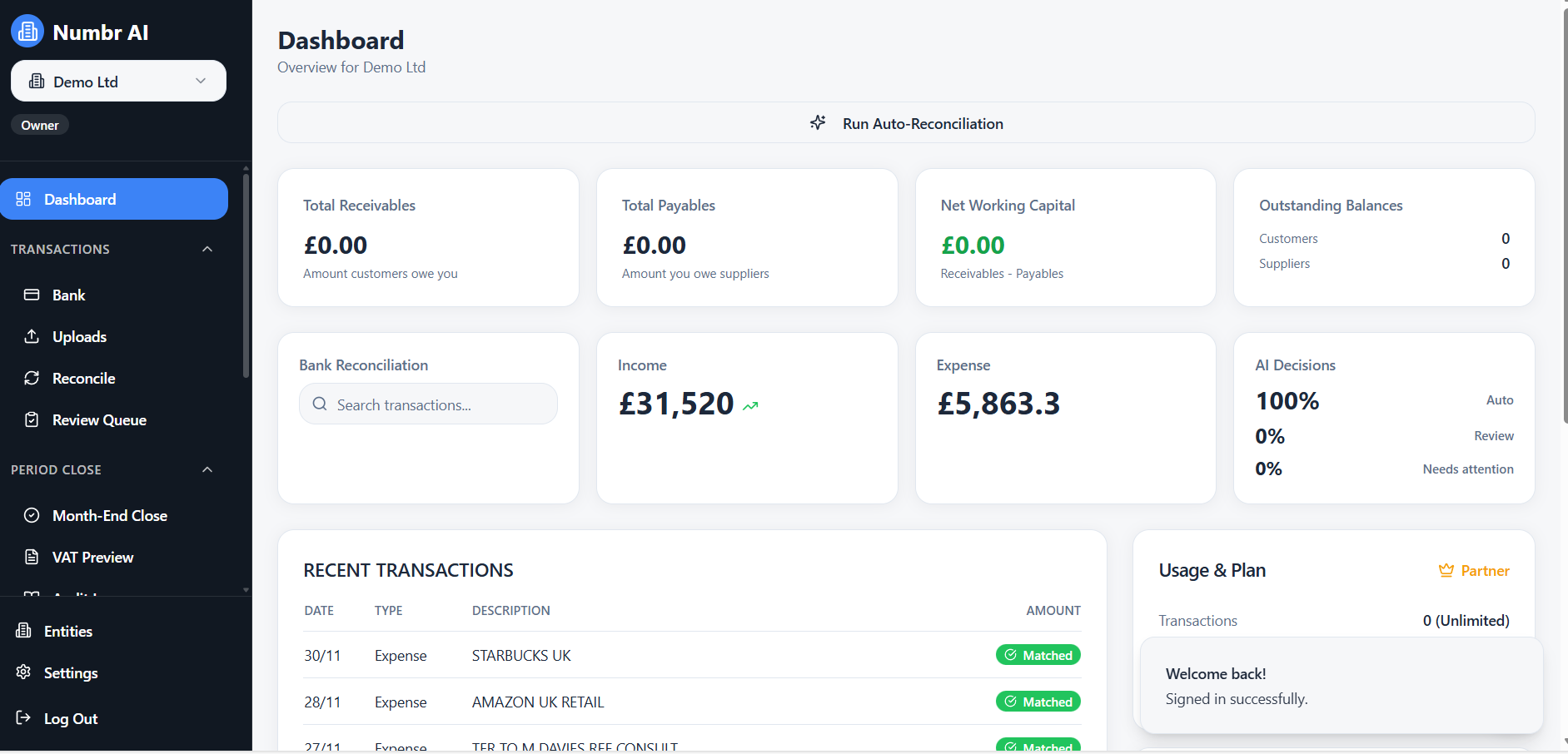The height and width of the screenshot is (754, 1568).
Task: Select the Entities building icon
Action: [22, 631]
